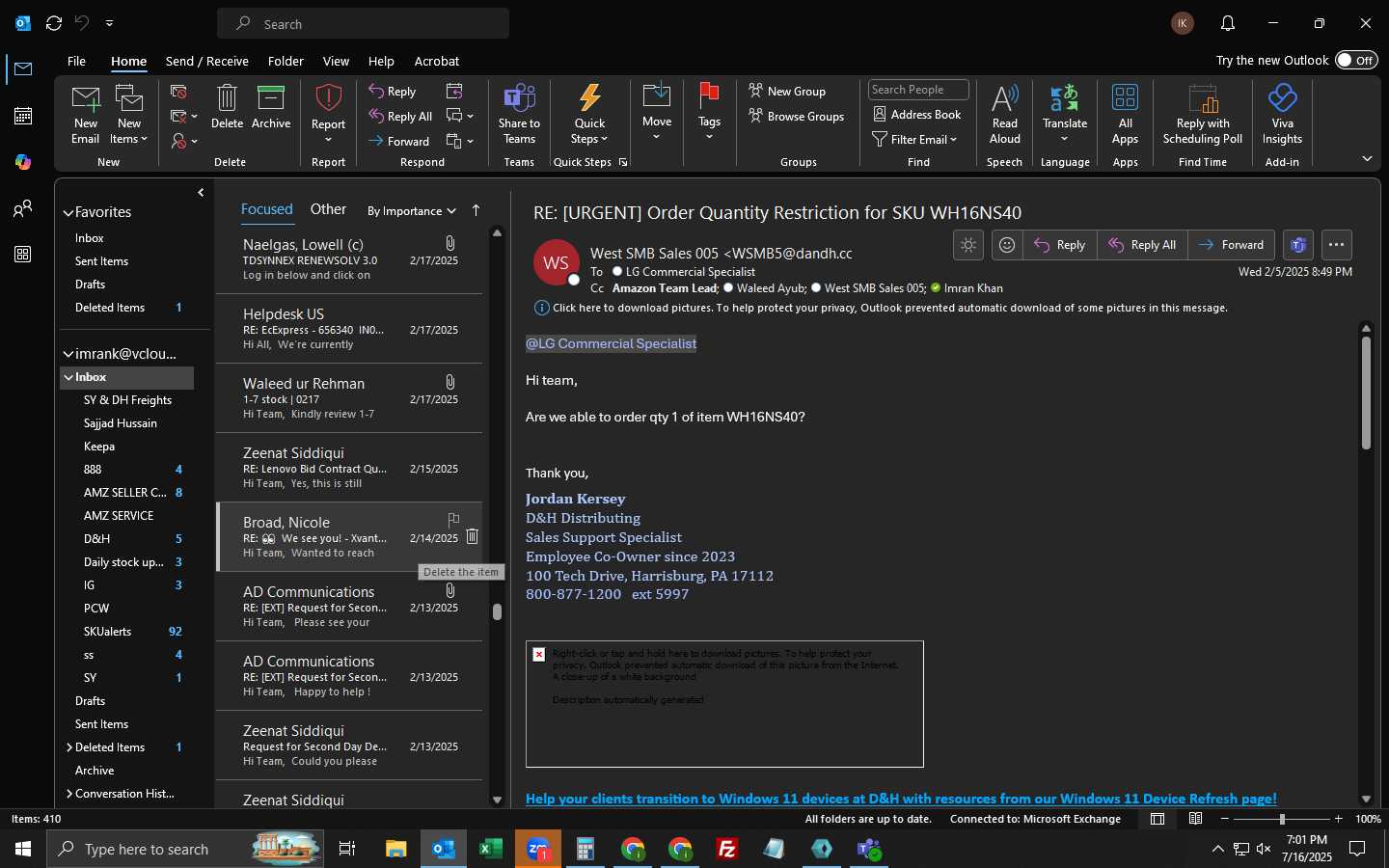The width and height of the screenshot is (1389, 868).
Task: Switch to Send / Receive tab
Action: pos(206,61)
